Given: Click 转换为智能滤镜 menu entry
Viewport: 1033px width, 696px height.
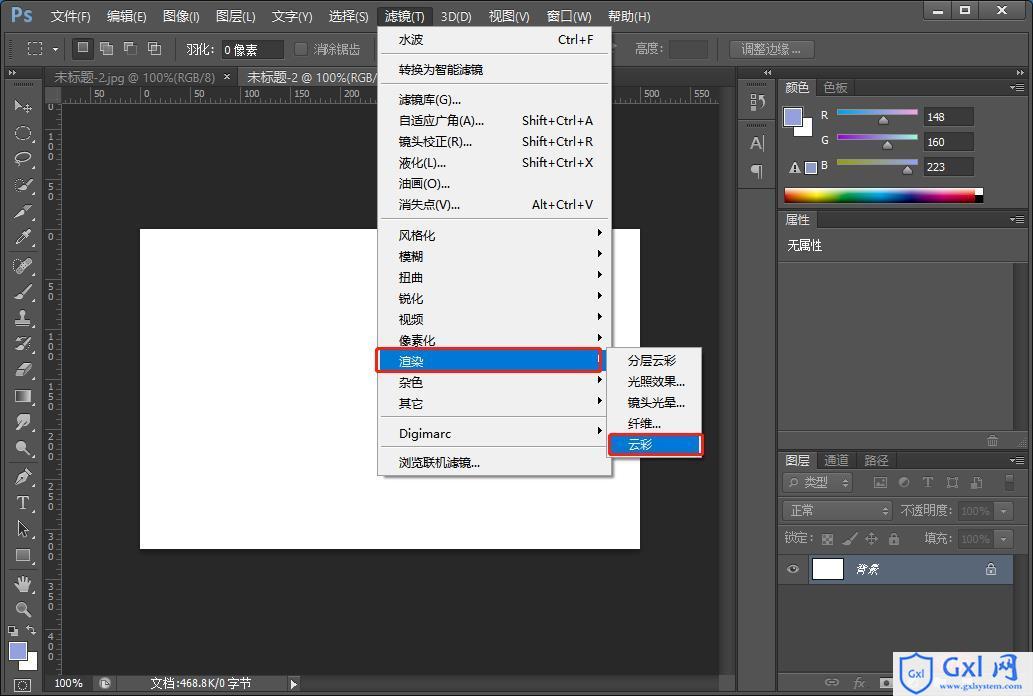Looking at the screenshot, I should (494, 69).
